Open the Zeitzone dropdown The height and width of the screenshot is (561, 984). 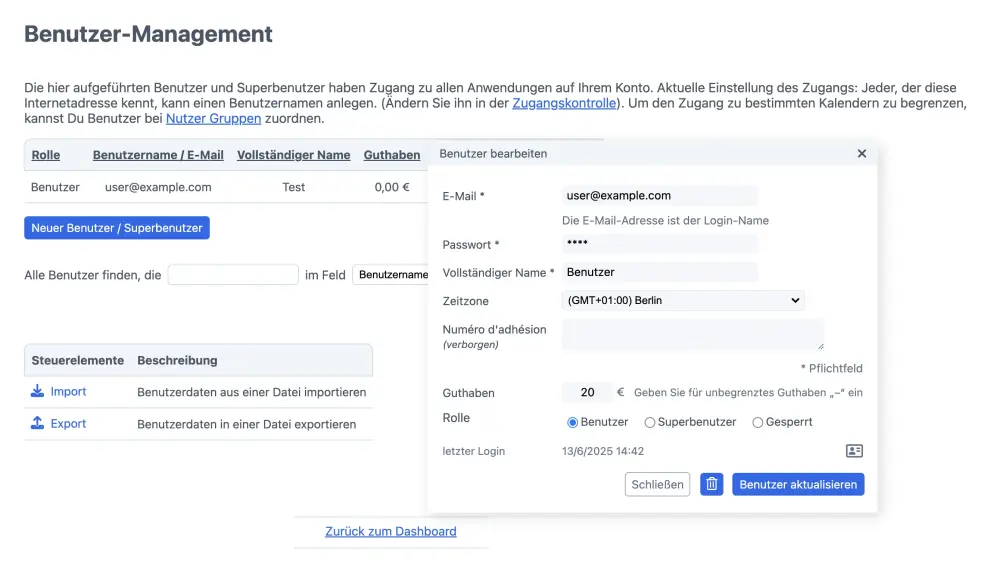683,301
